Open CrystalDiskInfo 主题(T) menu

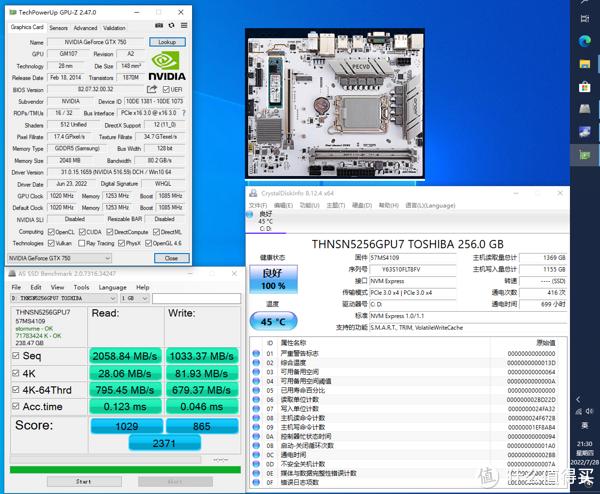(336, 205)
